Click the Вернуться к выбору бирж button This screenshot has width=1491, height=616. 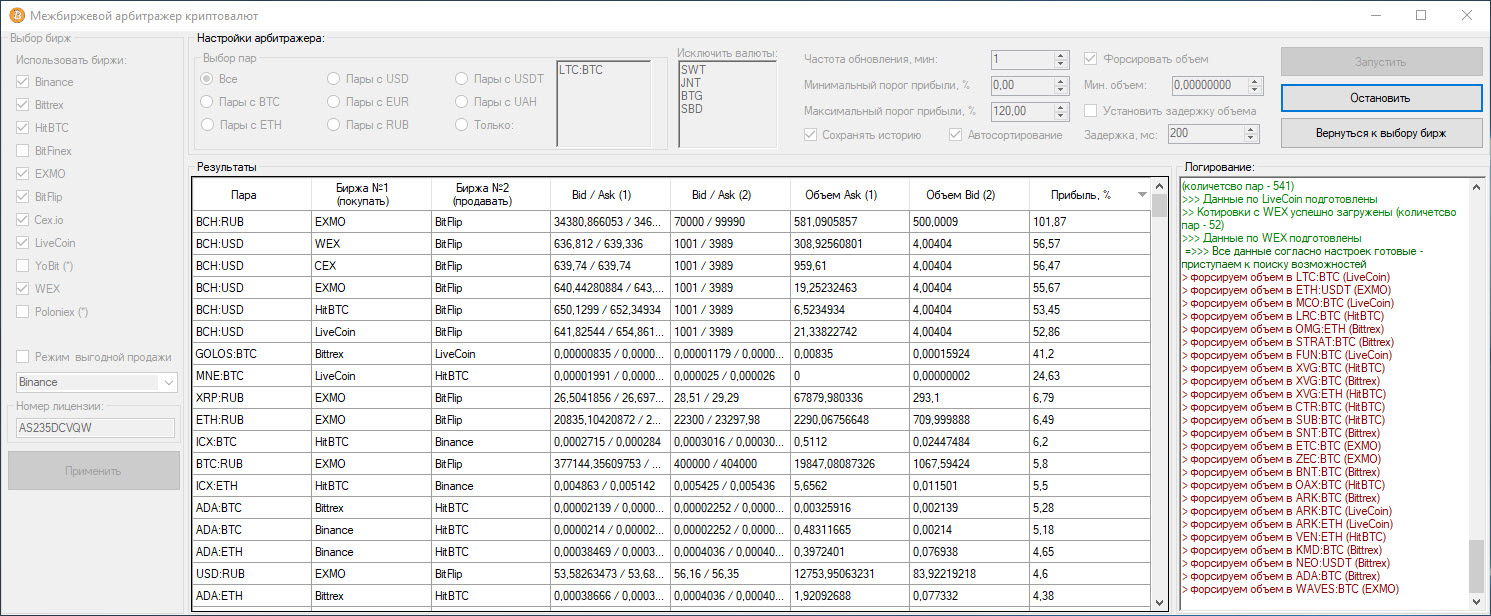(x=1381, y=133)
